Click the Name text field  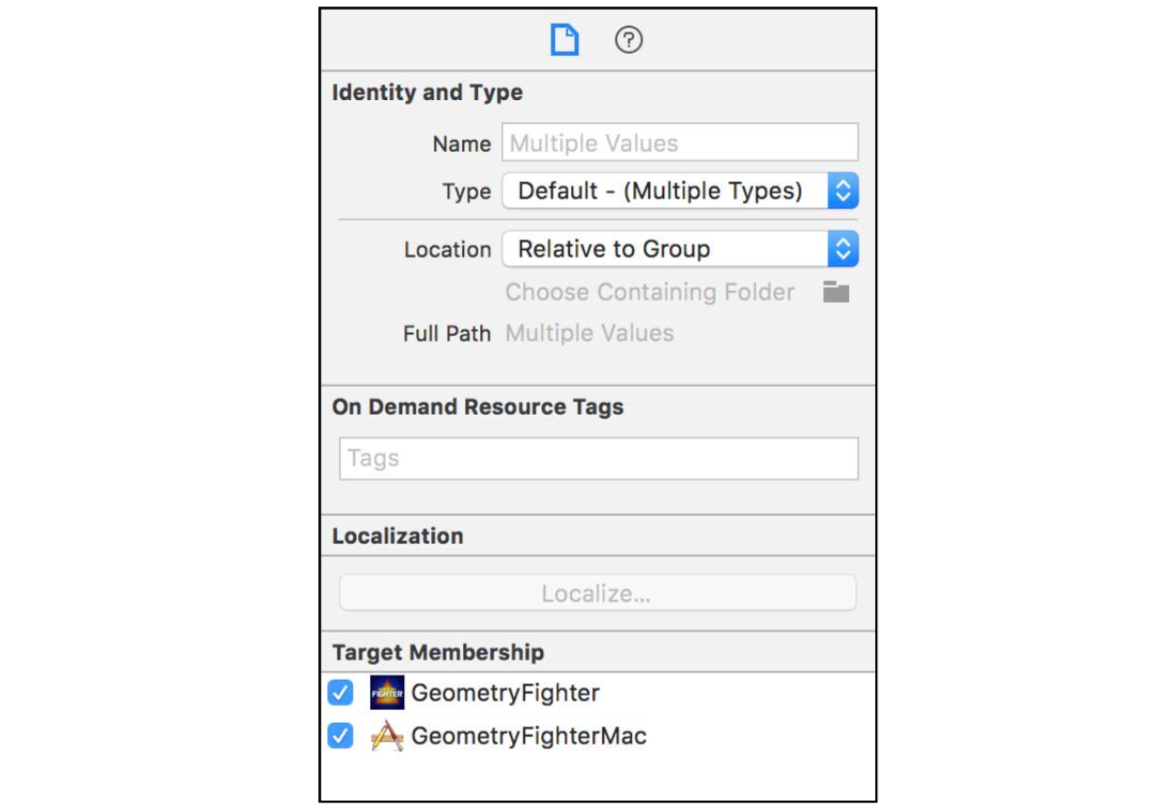coord(680,143)
